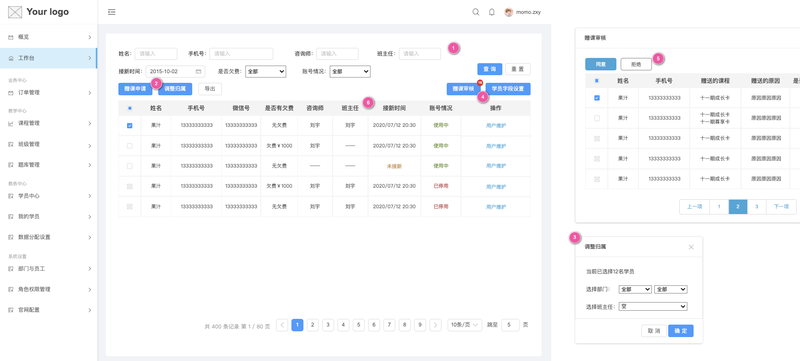
Task: Click the 角色权限管理 sidebar icon
Action: (11, 289)
